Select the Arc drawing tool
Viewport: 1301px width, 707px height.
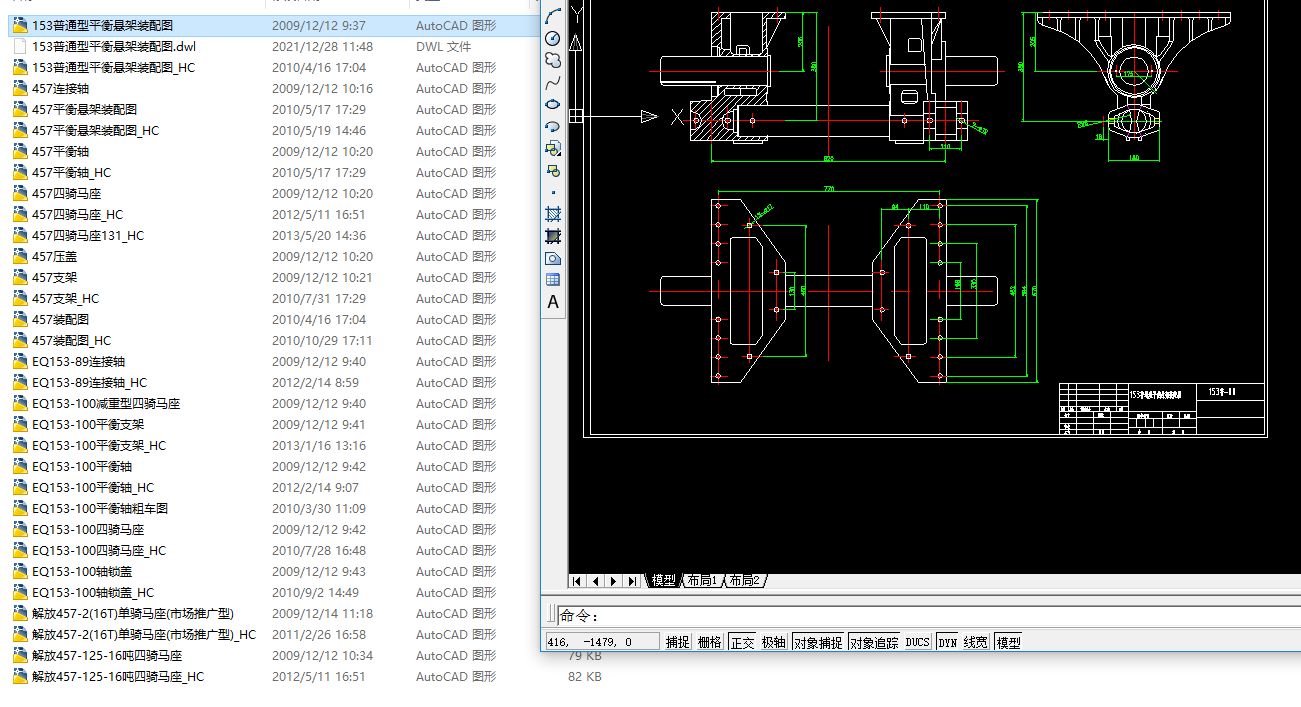[553, 16]
